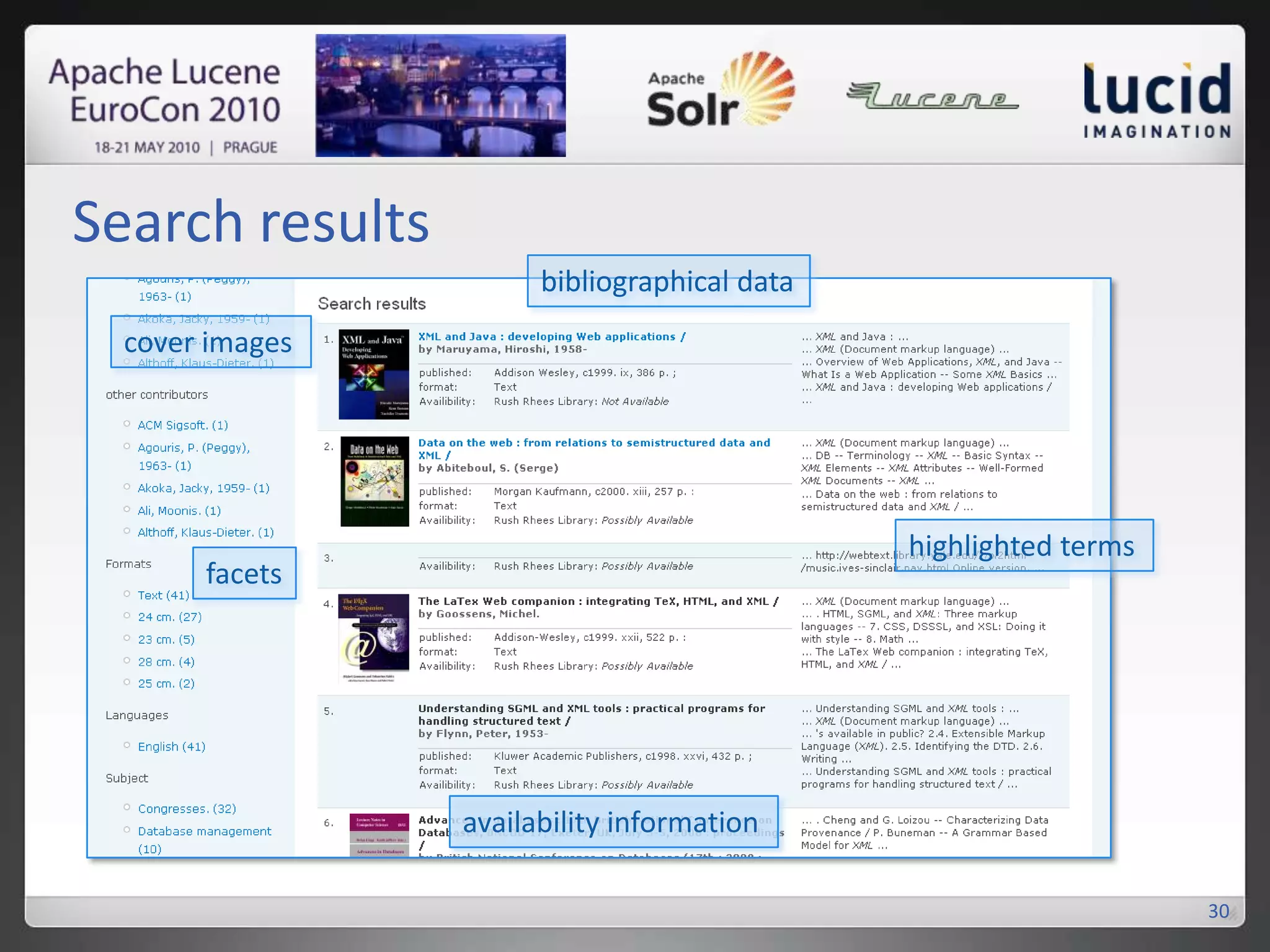Click the Lucid Imagination logo

(1157, 100)
